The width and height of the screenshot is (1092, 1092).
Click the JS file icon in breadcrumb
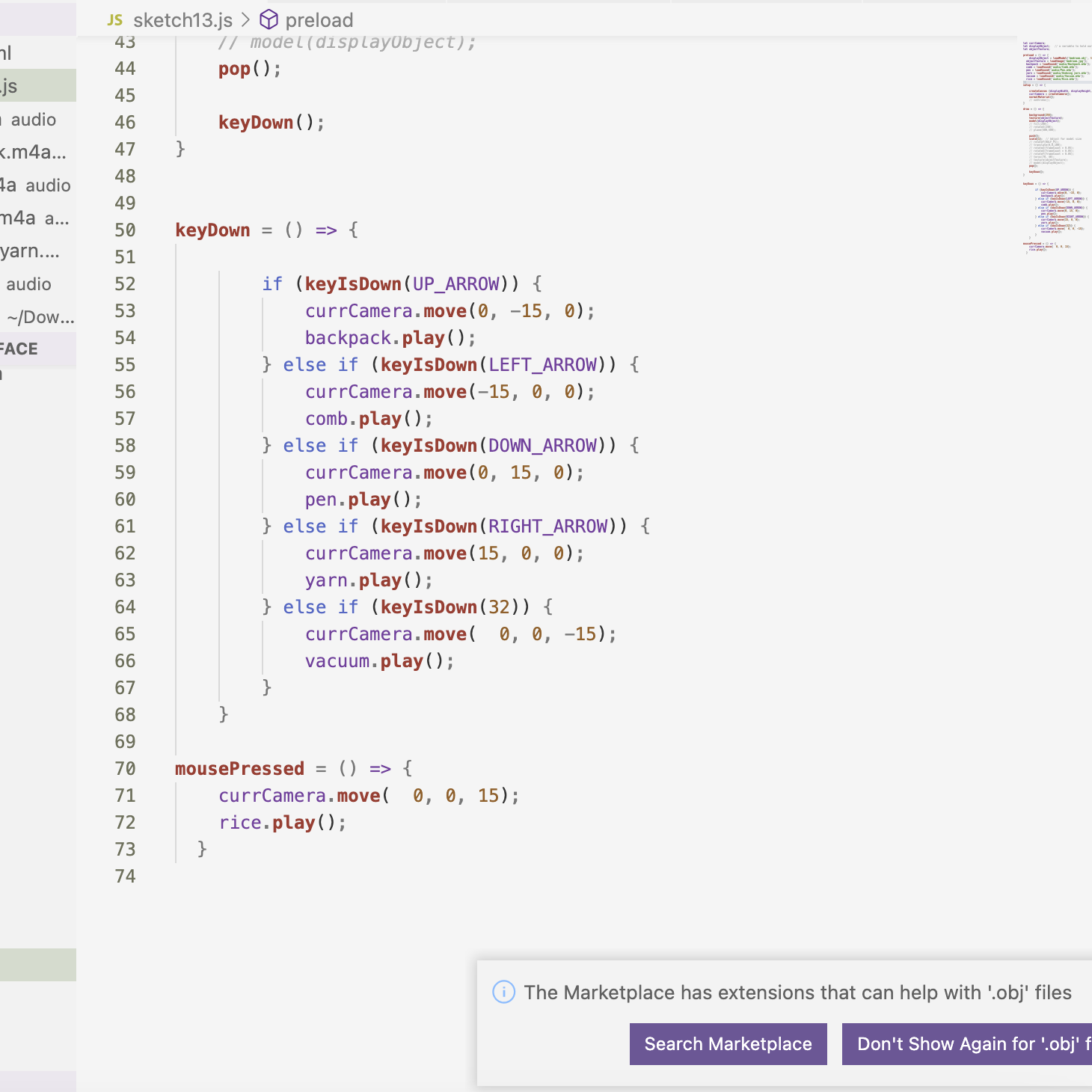point(114,20)
